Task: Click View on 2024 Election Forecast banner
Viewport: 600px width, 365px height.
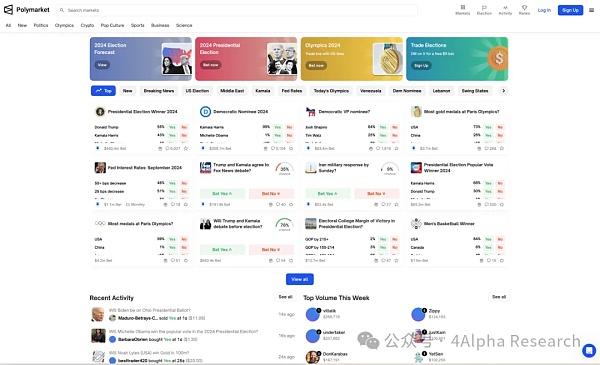Action: (102, 65)
